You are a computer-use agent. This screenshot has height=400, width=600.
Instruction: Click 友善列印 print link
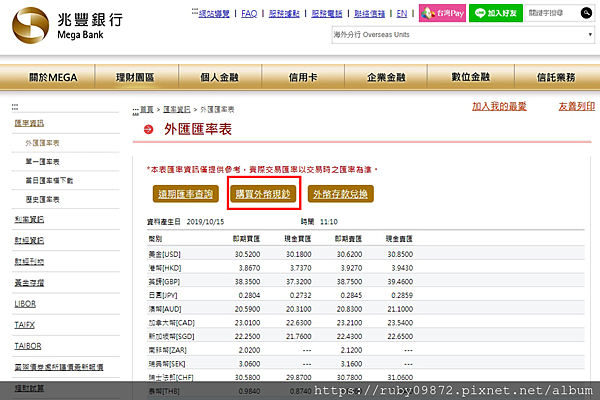pos(577,106)
